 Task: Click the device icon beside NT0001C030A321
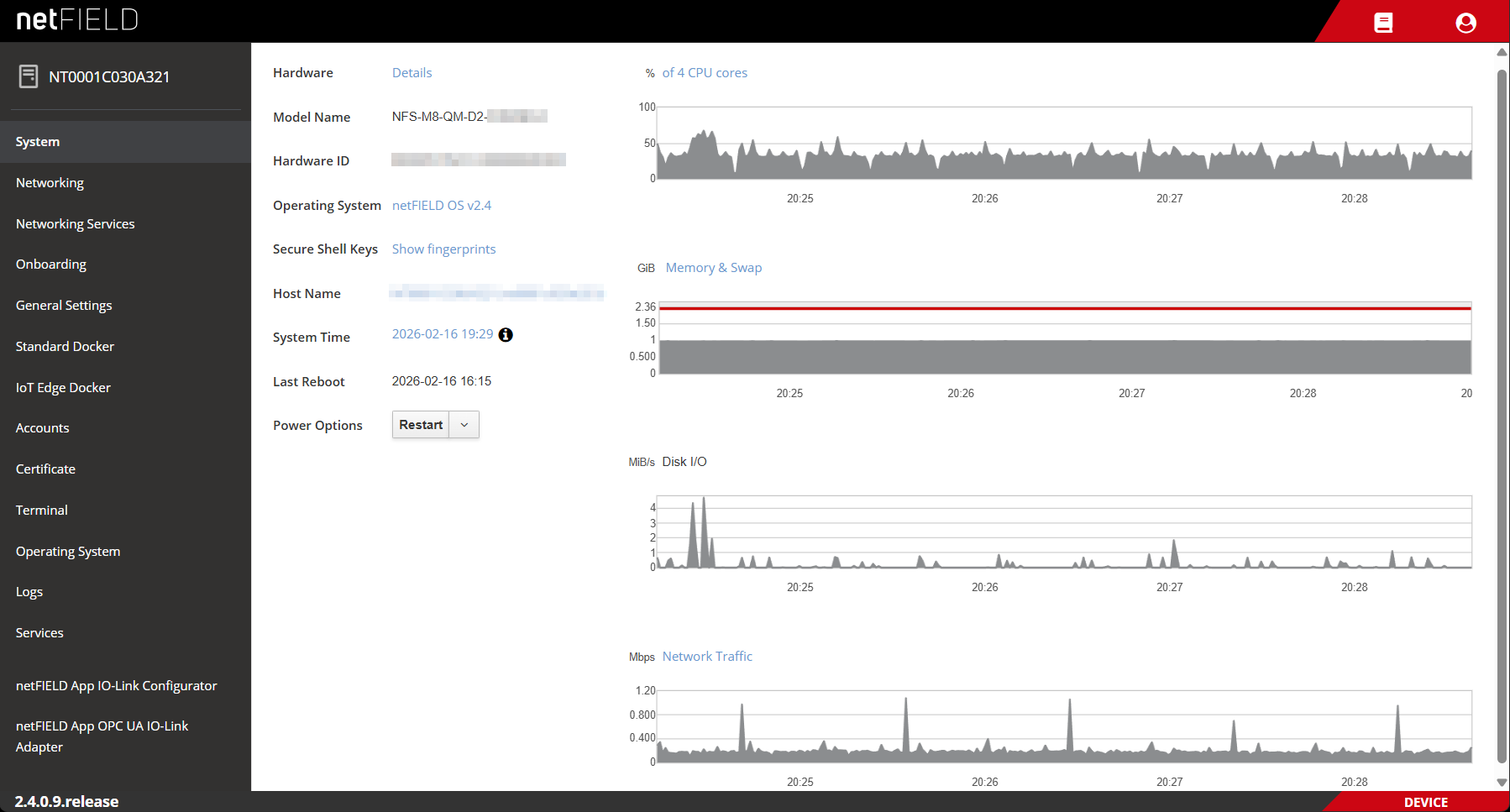(29, 76)
